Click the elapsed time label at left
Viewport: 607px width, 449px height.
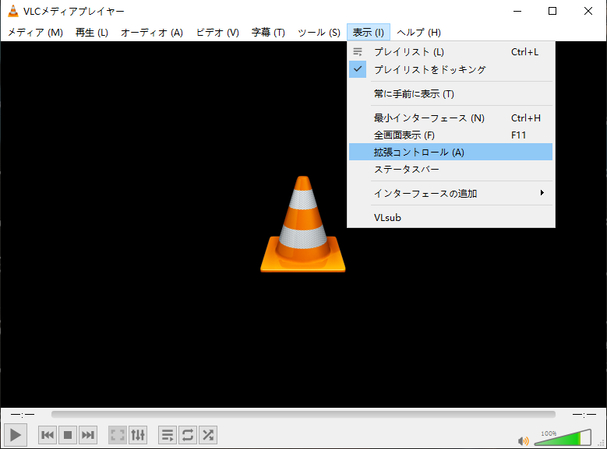click(23, 415)
